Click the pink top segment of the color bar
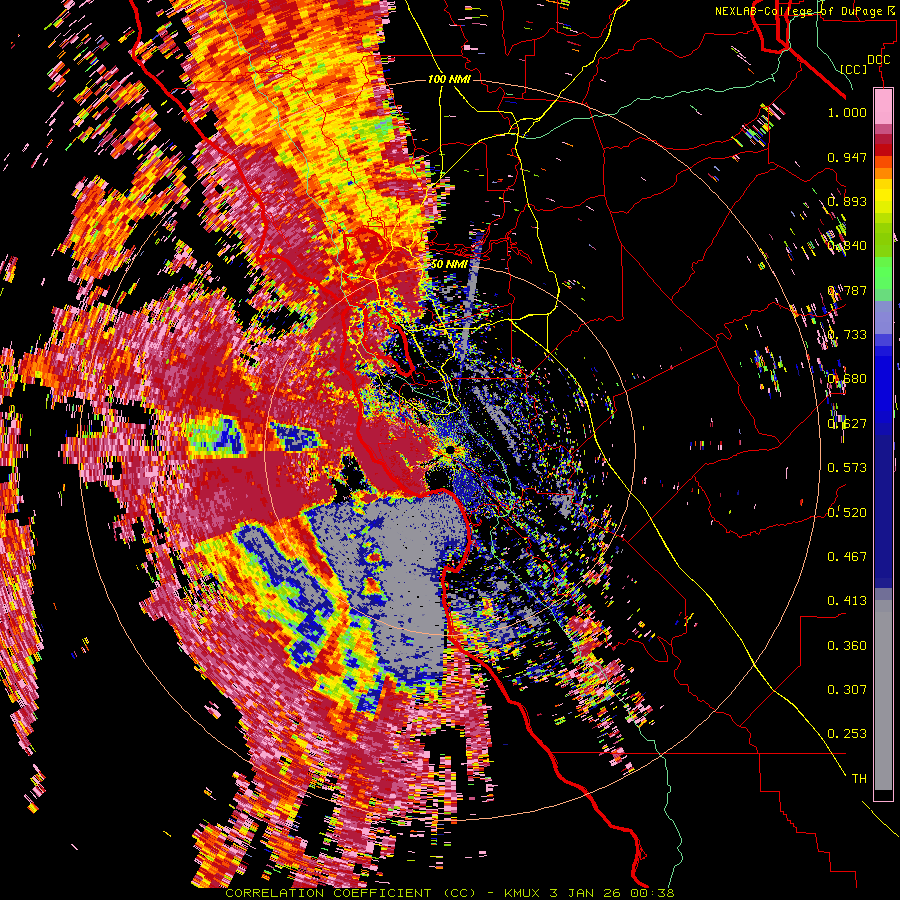Viewport: 900px width, 900px height. click(883, 107)
